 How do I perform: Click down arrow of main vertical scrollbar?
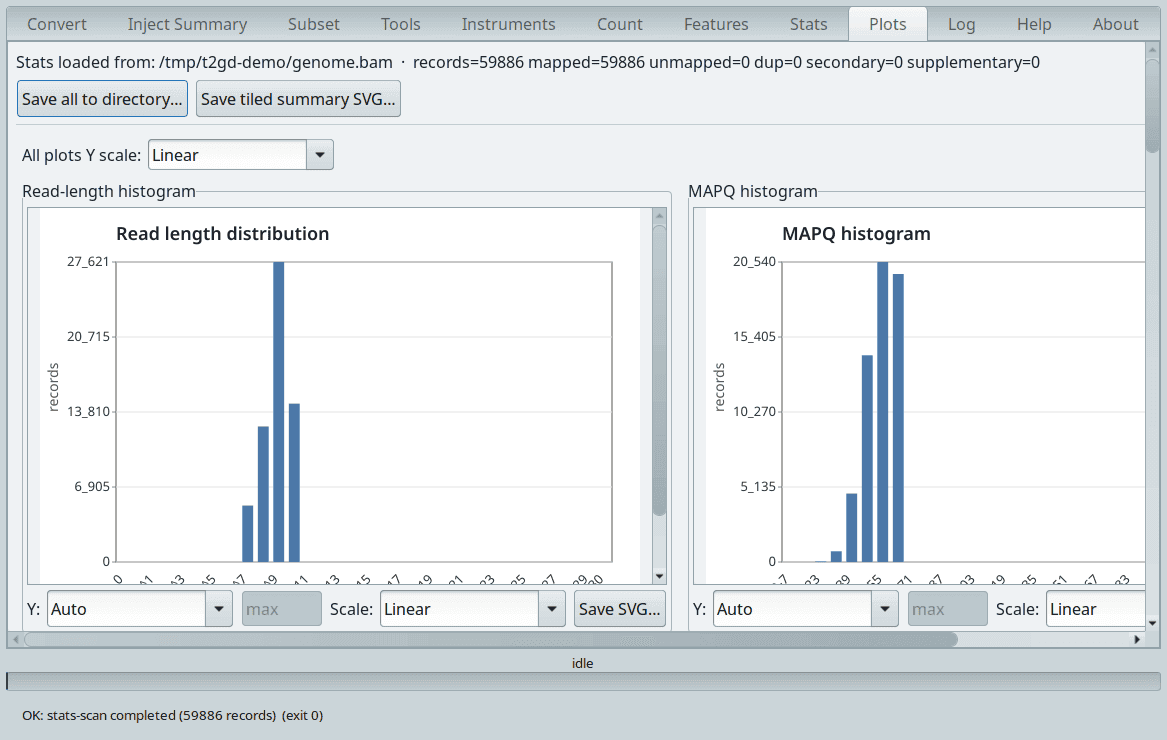click(1152, 623)
